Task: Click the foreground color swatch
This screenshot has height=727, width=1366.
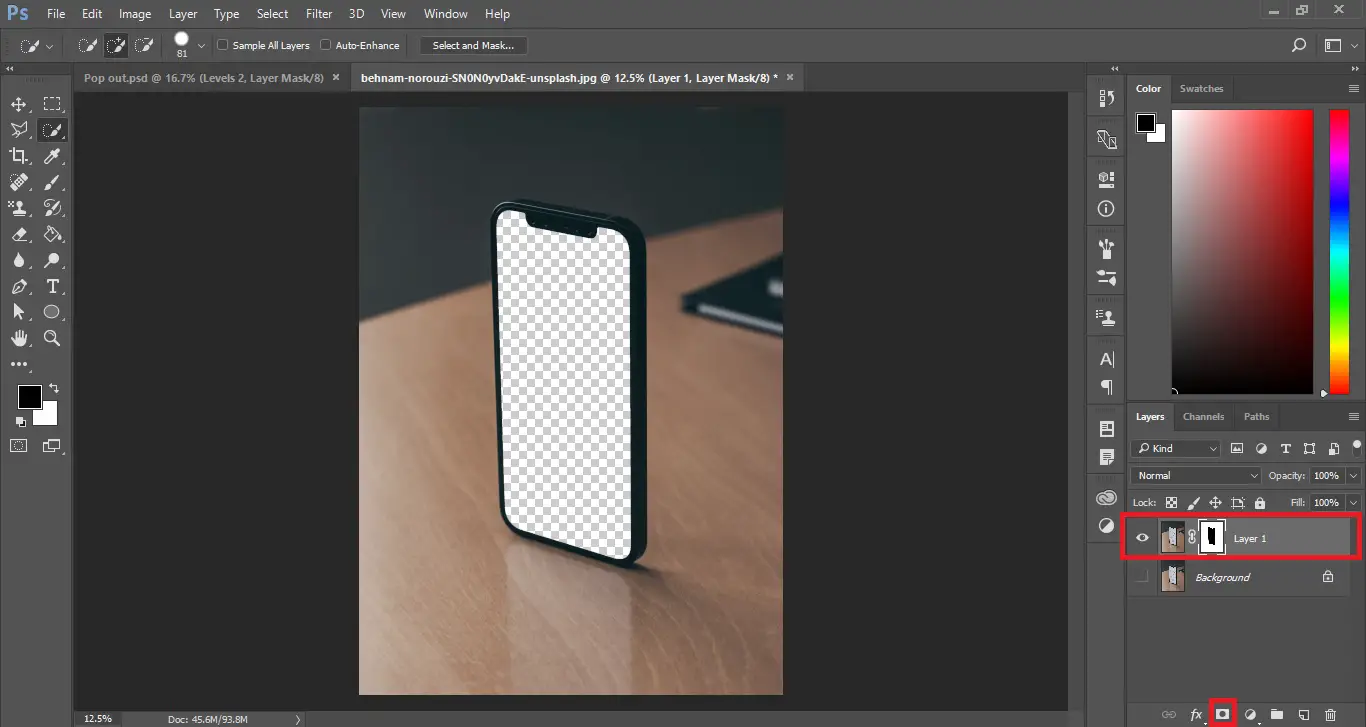Action: tap(28, 397)
